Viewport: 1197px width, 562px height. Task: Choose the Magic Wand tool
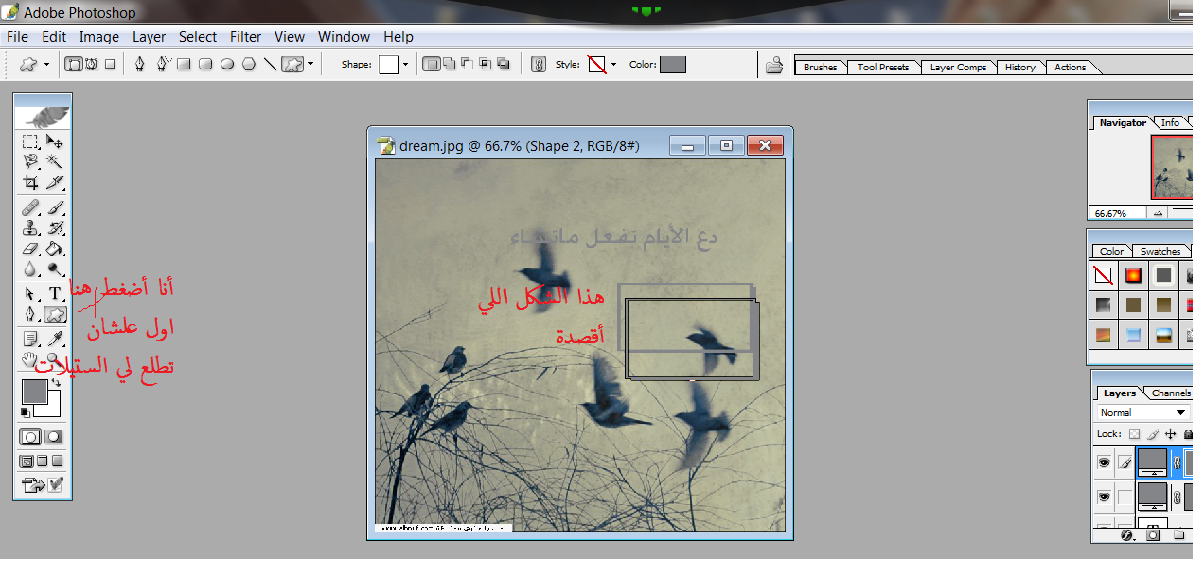(x=55, y=162)
